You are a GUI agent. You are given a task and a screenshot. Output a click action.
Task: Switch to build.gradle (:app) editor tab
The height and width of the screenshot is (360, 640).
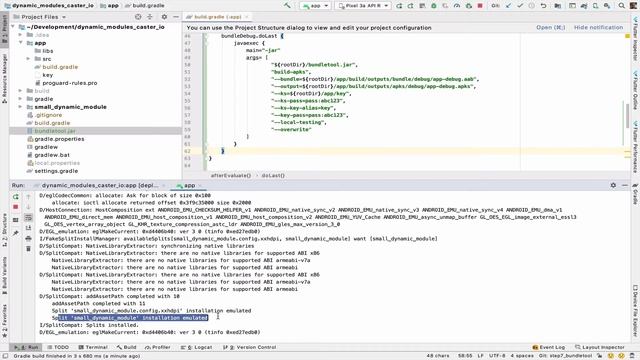pyautogui.click(x=217, y=17)
